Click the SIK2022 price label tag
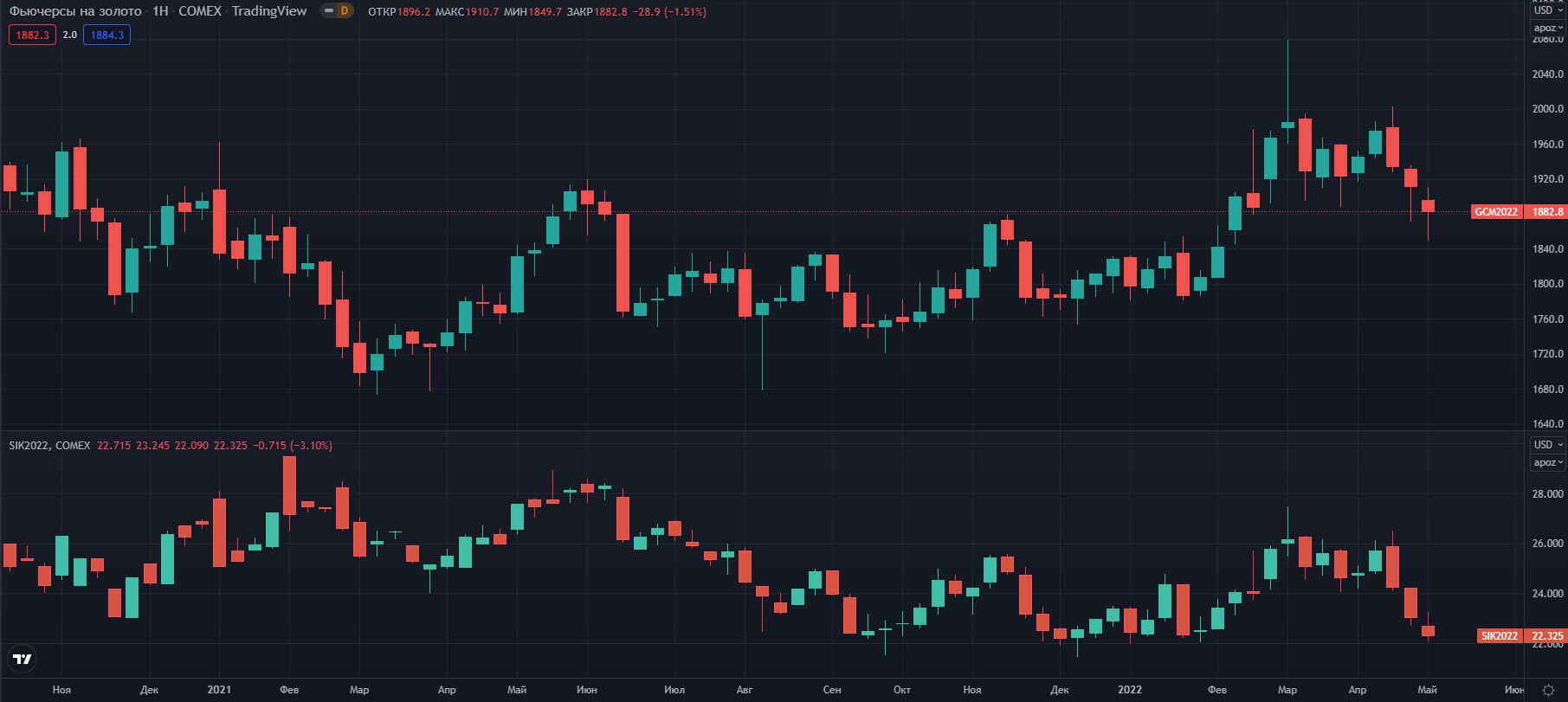Image resolution: width=1568 pixels, height=702 pixels. 1499,636
